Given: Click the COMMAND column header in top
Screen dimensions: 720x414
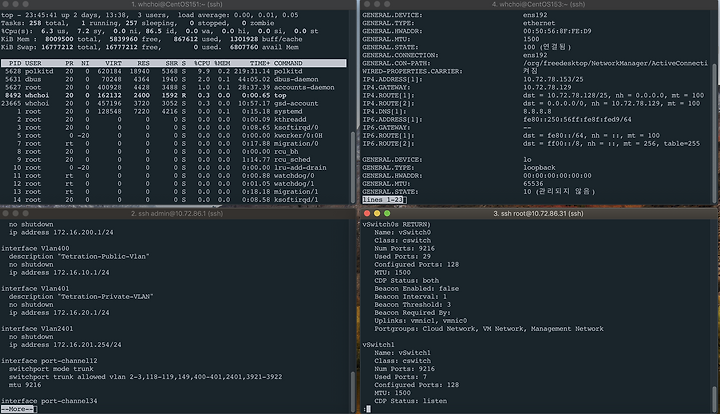Looking at the screenshot, I should pyautogui.click(x=288, y=63).
